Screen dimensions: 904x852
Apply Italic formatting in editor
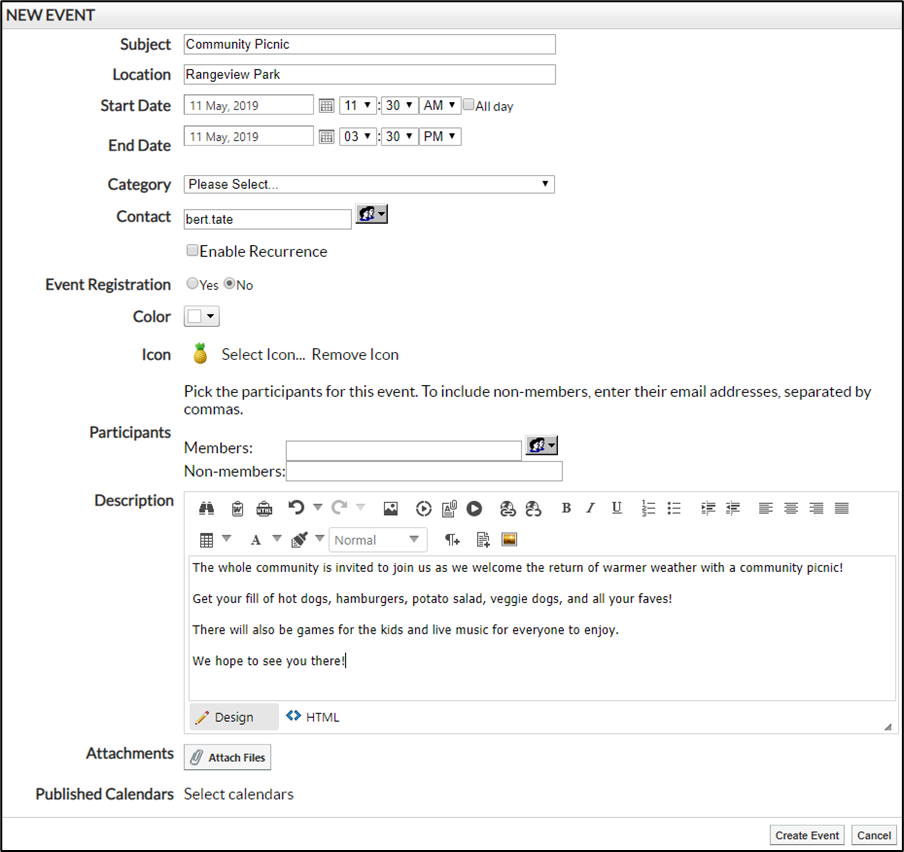[x=591, y=508]
